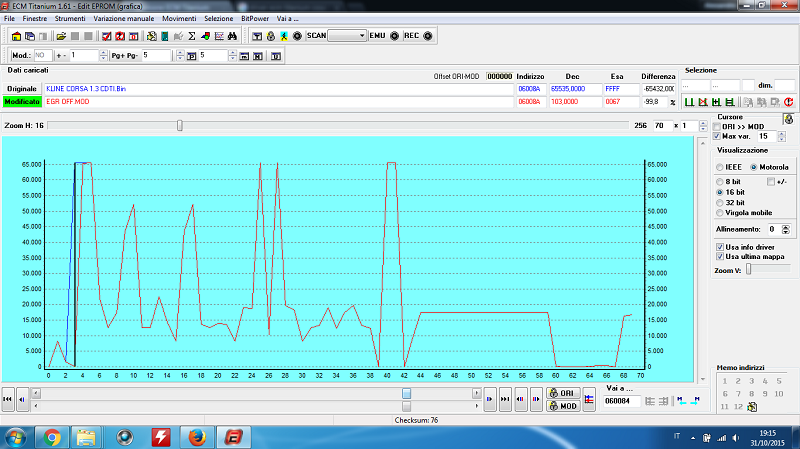Click the red circular arrow in Selezione
The image size is (800, 449).
coord(789,102)
